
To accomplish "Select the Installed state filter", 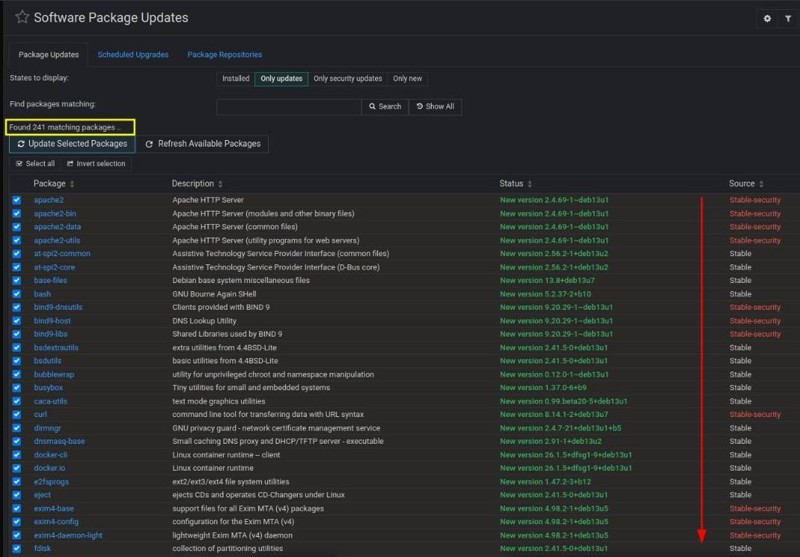I will tap(236, 79).
